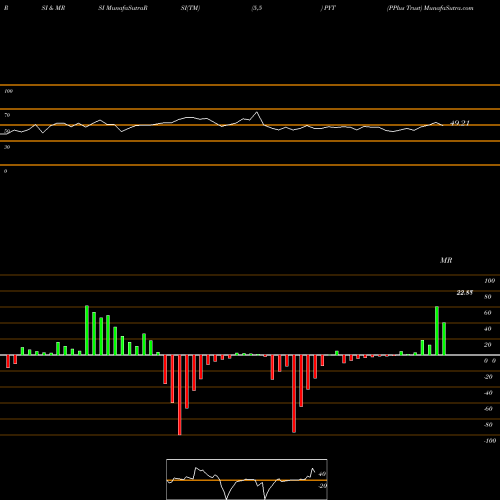Click the MR panel's -20 axis label

point(488,377)
